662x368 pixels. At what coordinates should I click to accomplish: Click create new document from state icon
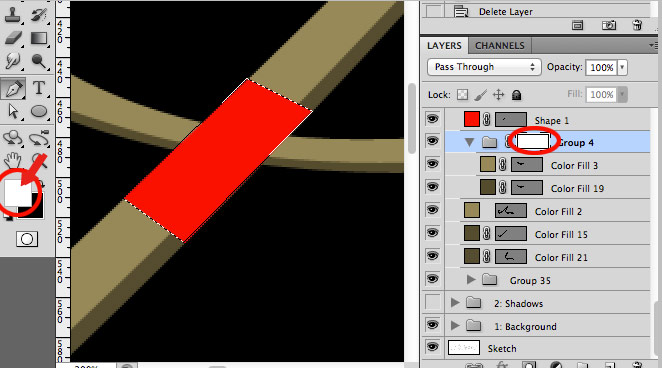(578, 25)
